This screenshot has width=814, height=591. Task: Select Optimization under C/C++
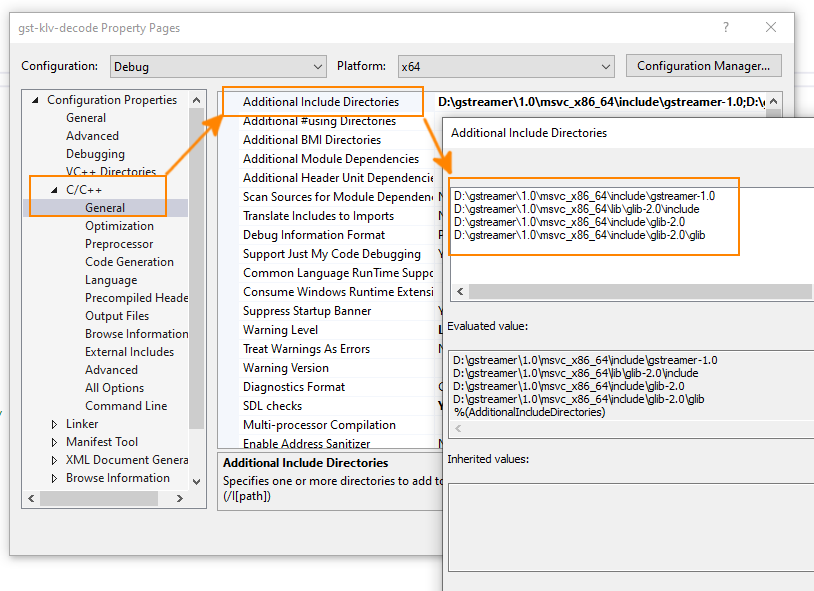[x=119, y=226]
